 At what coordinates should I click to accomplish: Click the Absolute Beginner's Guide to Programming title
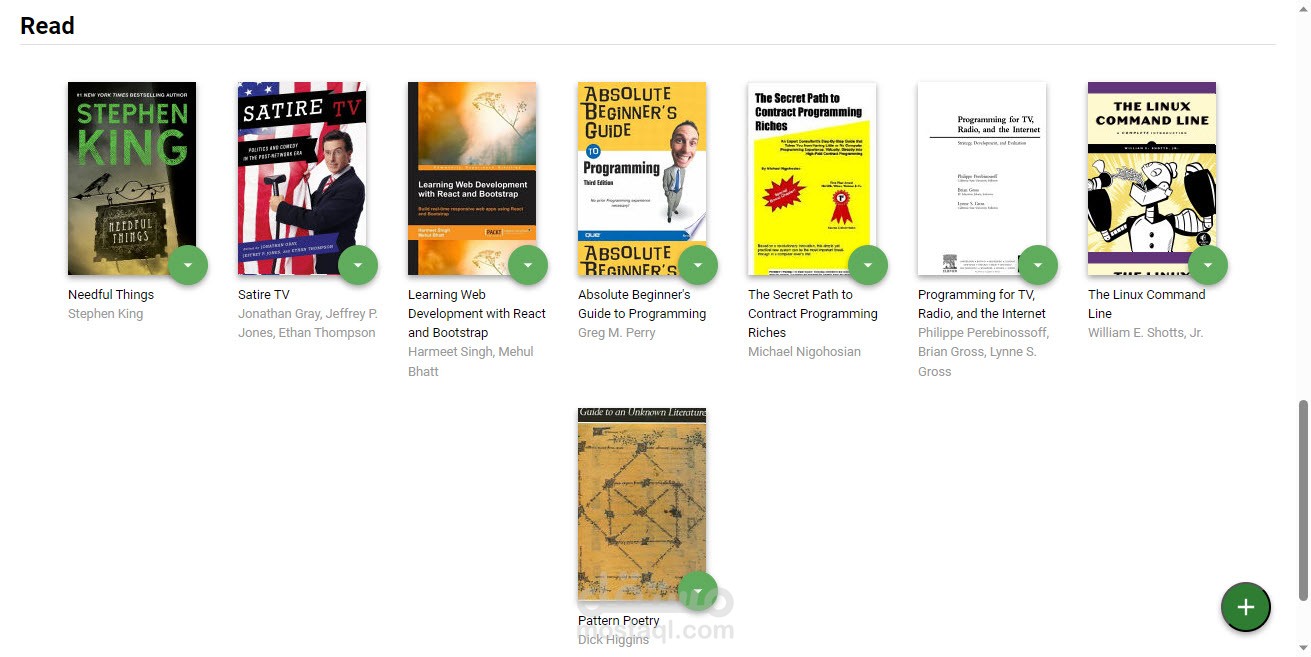click(x=642, y=304)
